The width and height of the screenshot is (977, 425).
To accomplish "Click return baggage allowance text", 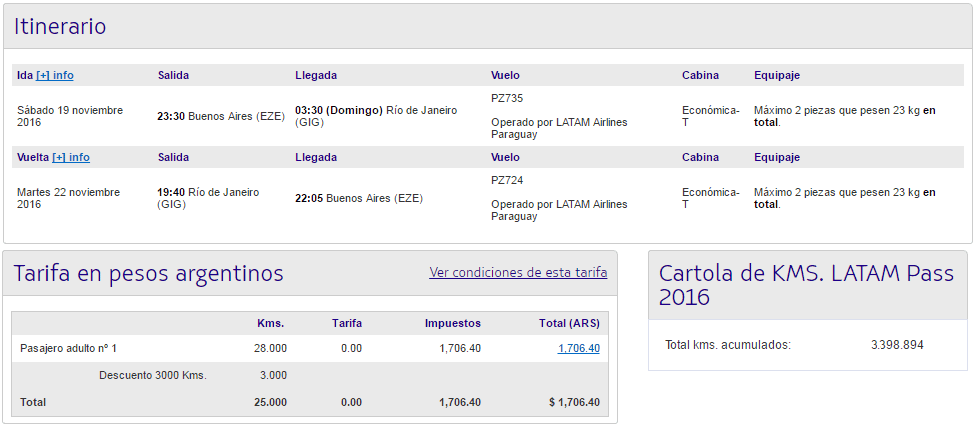I will point(845,198).
